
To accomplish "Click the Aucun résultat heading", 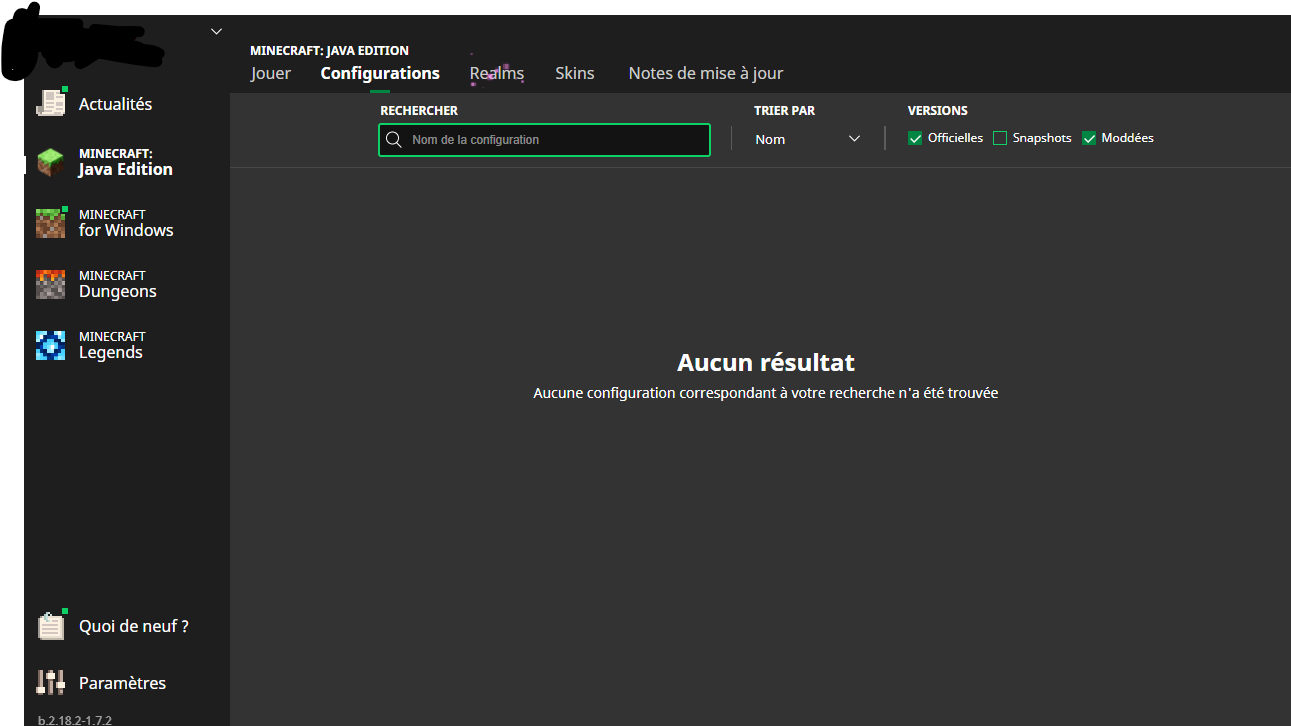I will point(766,362).
